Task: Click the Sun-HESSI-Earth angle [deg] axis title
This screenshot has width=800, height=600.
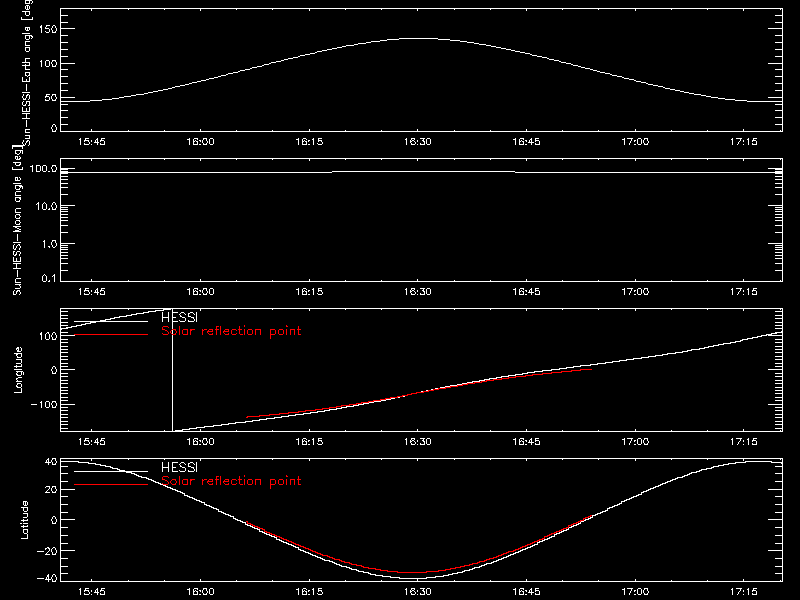Action: (27, 72)
